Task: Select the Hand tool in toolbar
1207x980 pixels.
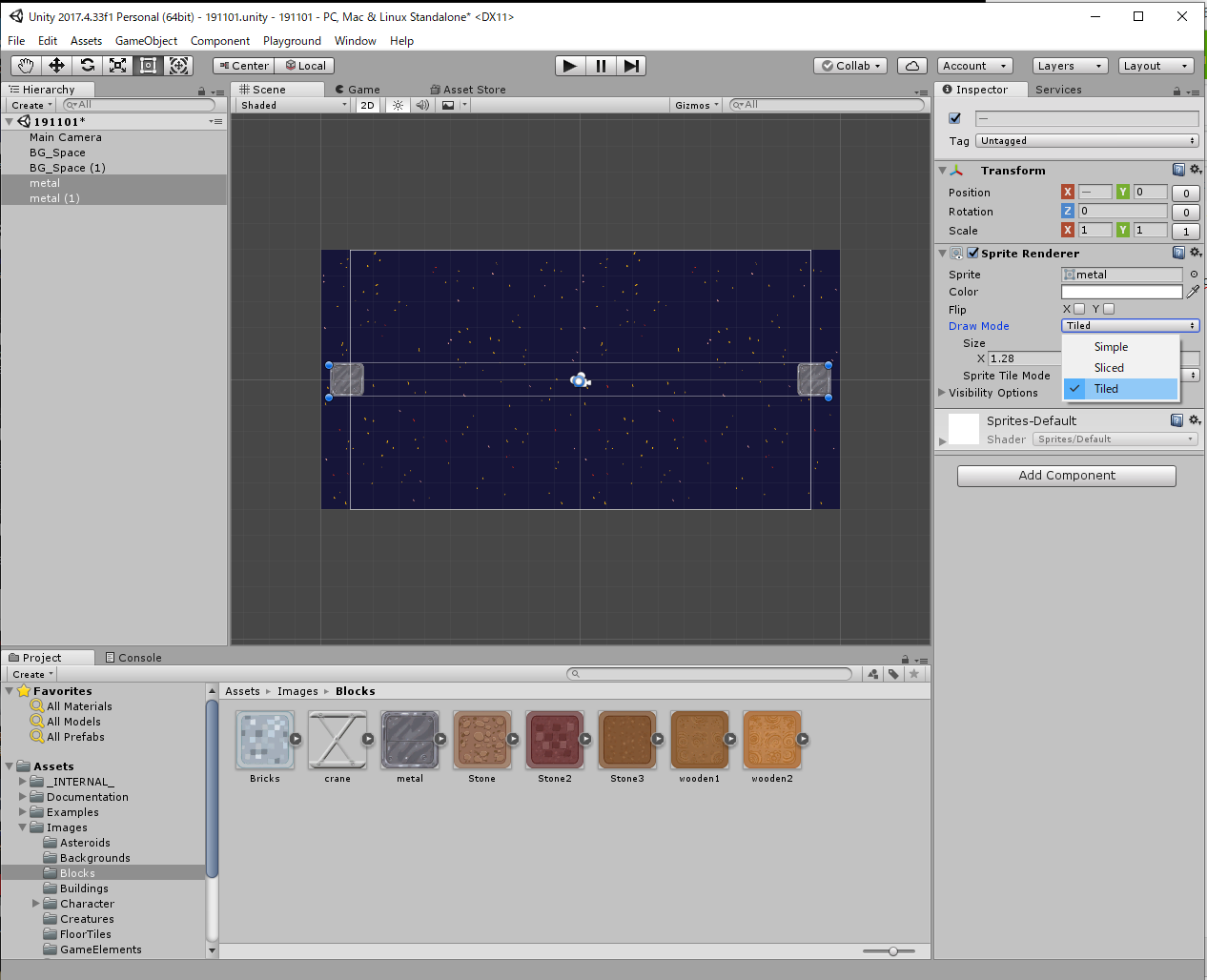Action: point(26,66)
